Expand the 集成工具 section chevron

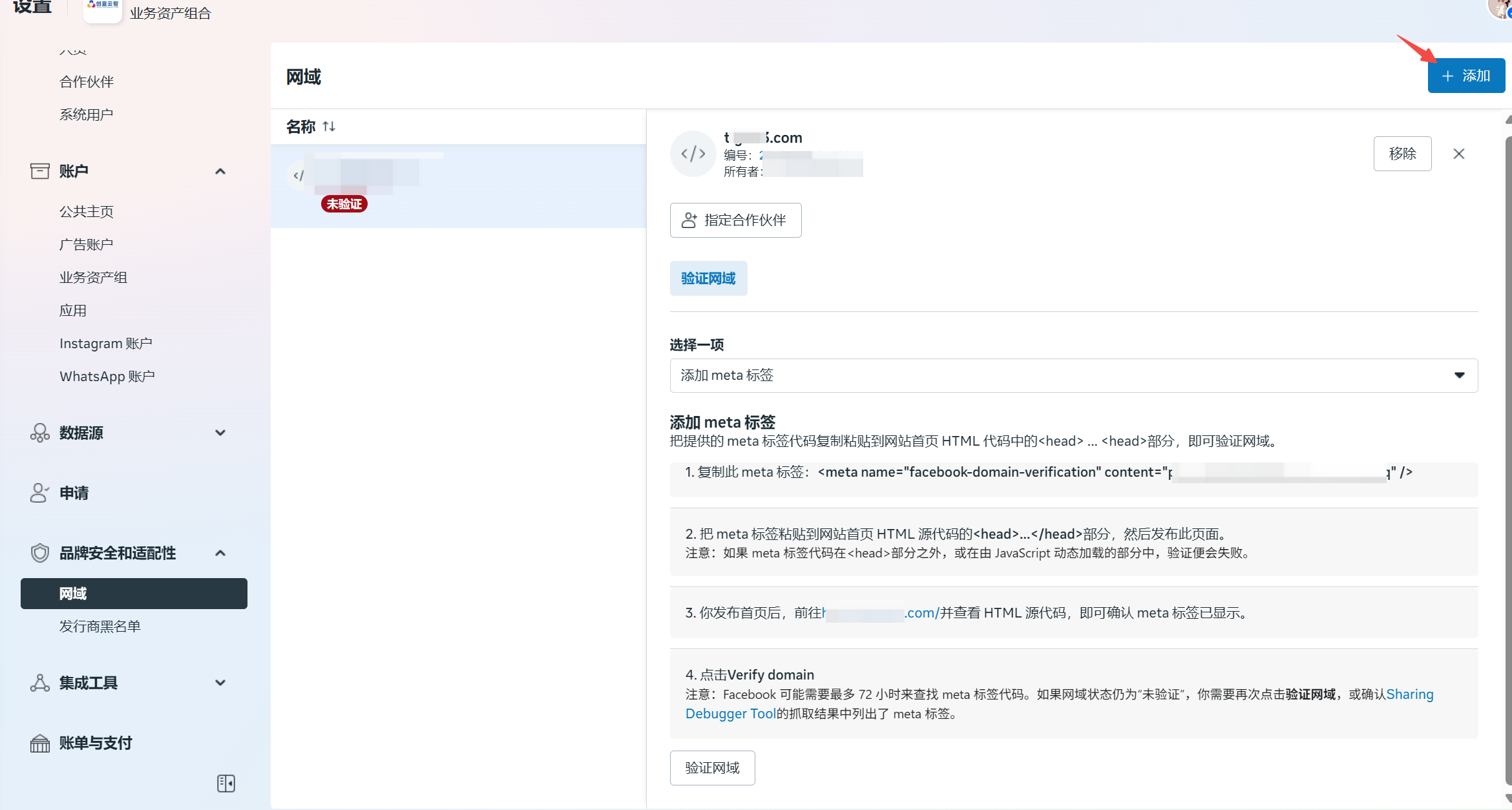pyautogui.click(x=220, y=683)
